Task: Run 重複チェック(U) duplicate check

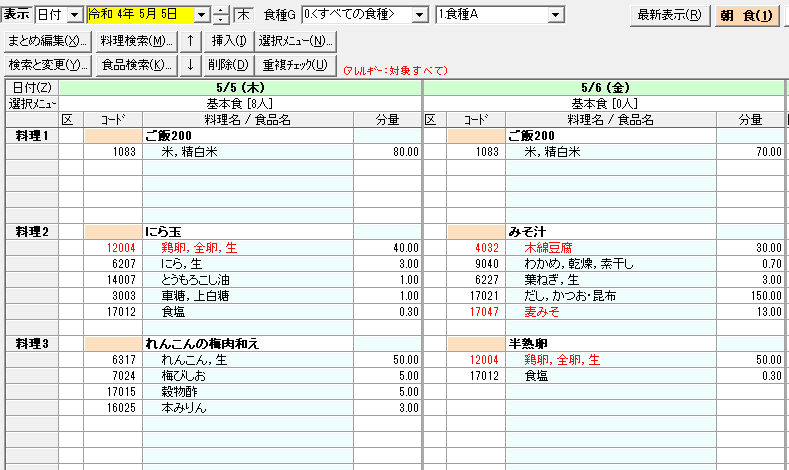Action: click(296, 65)
